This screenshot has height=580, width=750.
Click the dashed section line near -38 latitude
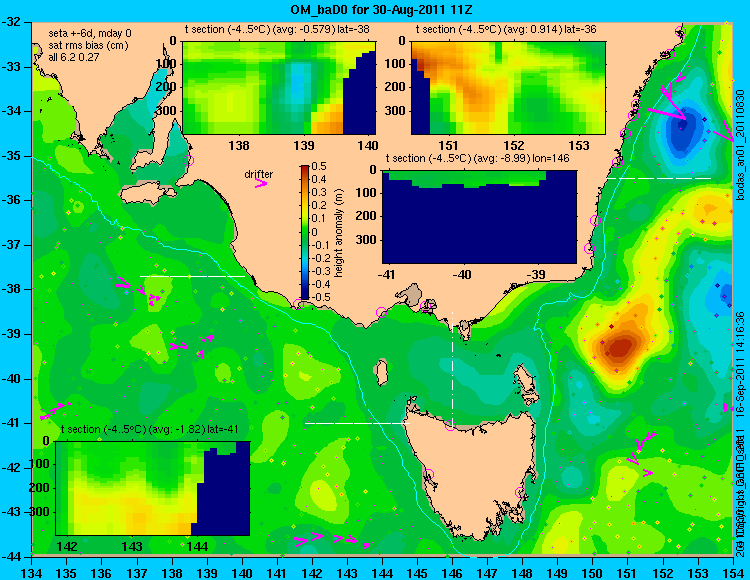[192, 276]
